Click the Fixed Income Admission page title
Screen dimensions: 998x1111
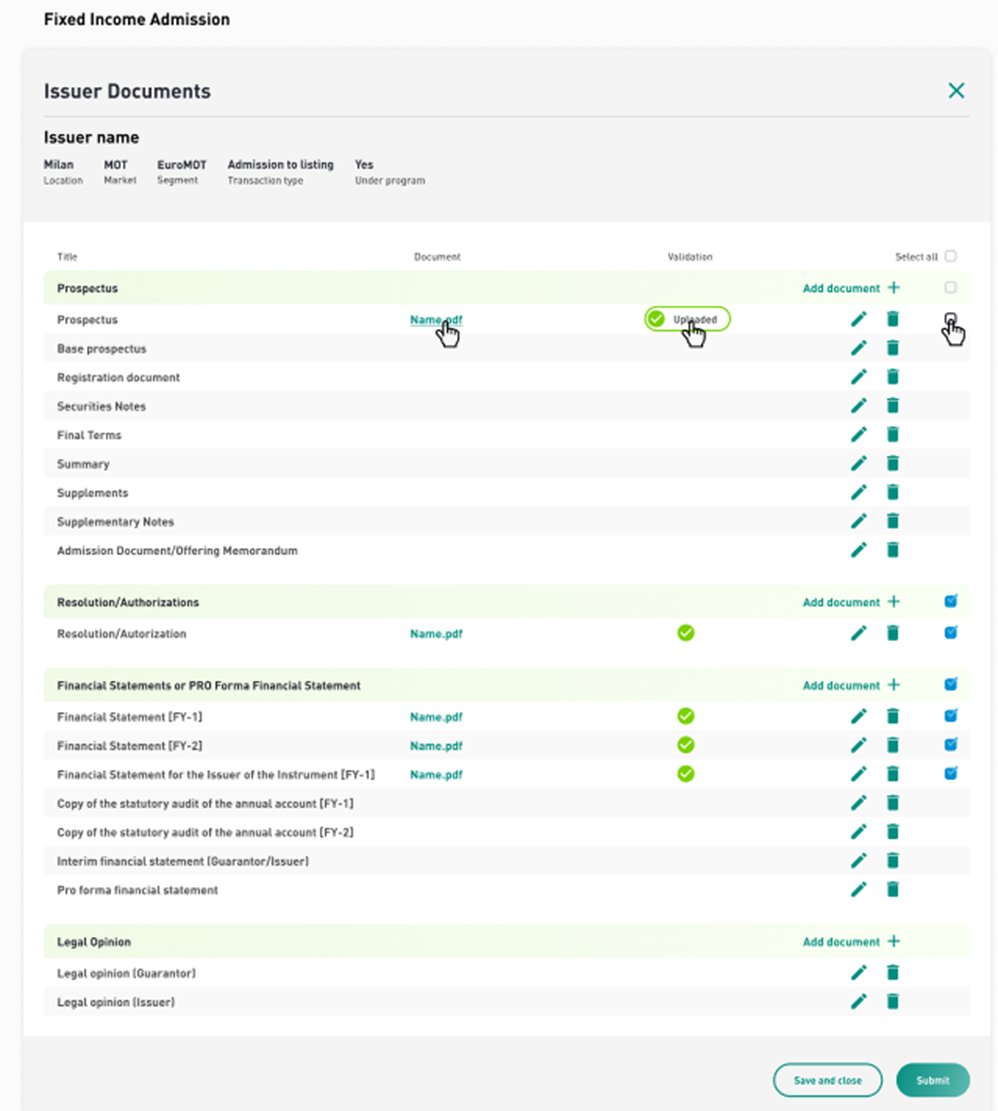coord(137,19)
